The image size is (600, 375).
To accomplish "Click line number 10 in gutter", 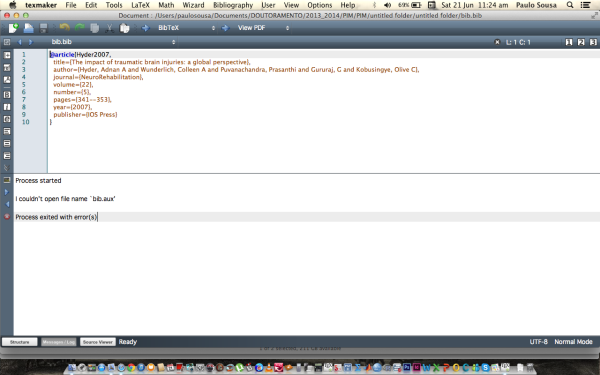I will [25, 122].
